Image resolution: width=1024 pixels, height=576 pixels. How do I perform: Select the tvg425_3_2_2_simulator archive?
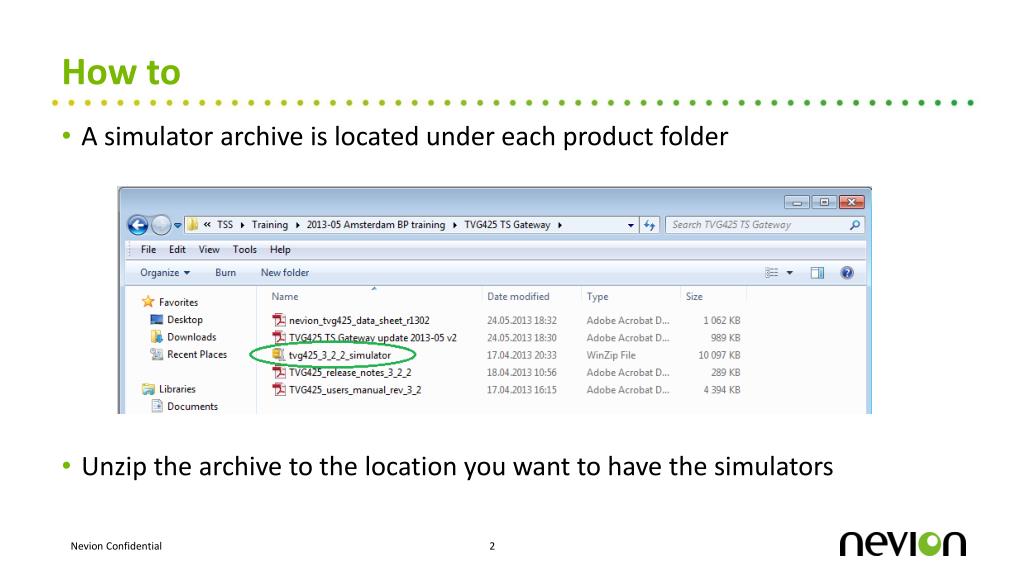[340, 355]
